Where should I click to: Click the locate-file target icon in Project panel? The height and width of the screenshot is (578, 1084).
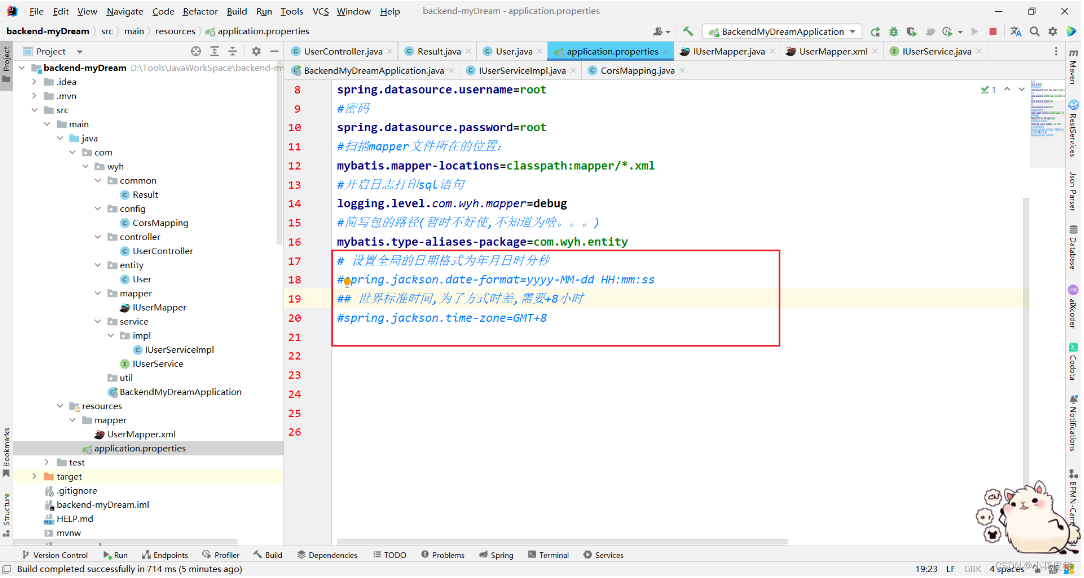tap(196, 51)
